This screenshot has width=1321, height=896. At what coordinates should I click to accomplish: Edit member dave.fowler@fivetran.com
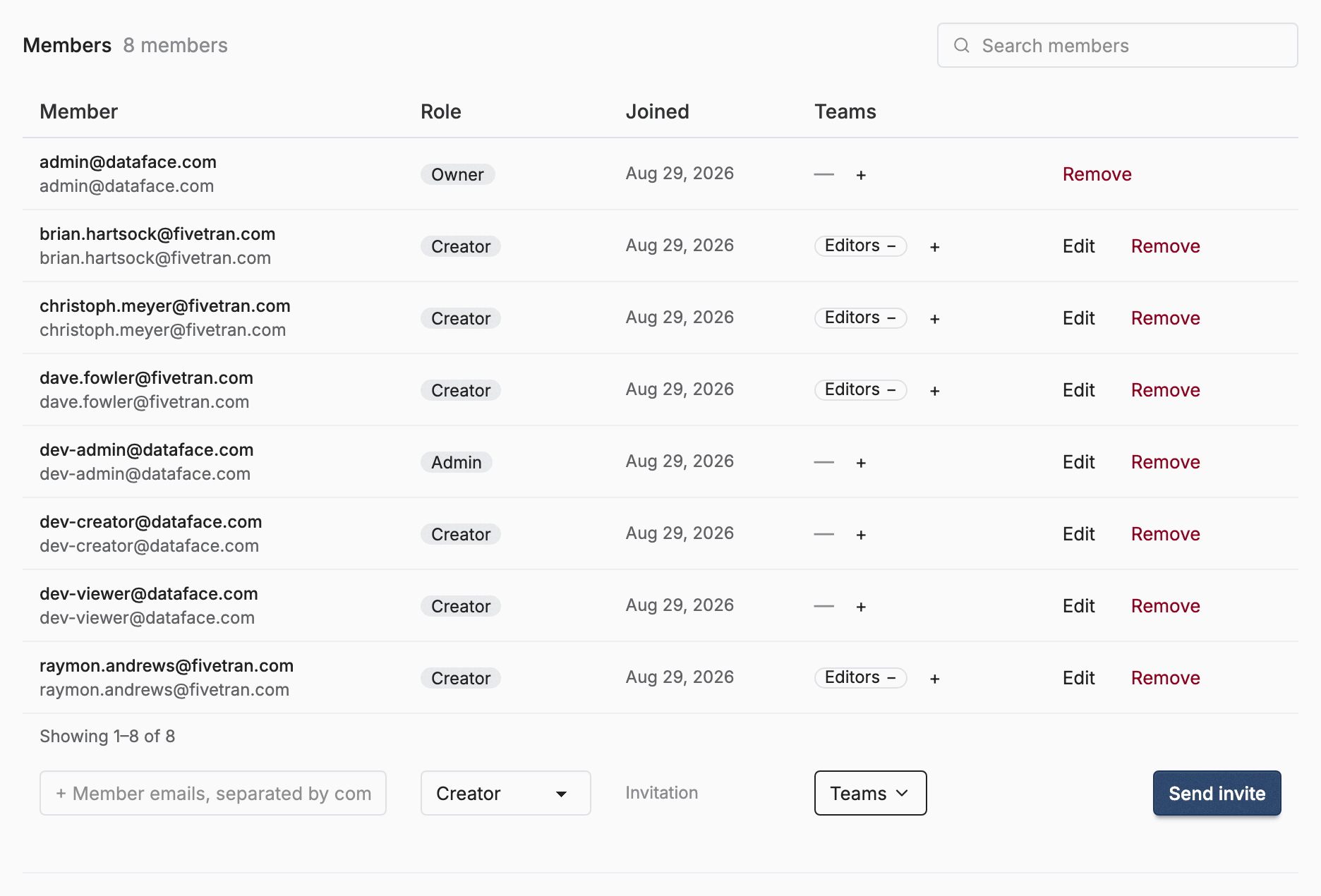(1078, 390)
